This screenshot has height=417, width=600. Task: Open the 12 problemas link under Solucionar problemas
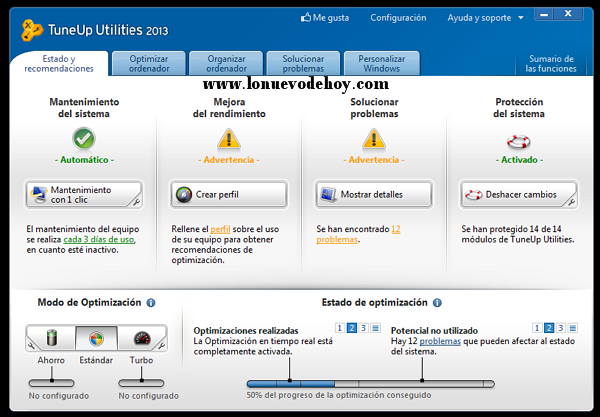(358, 234)
